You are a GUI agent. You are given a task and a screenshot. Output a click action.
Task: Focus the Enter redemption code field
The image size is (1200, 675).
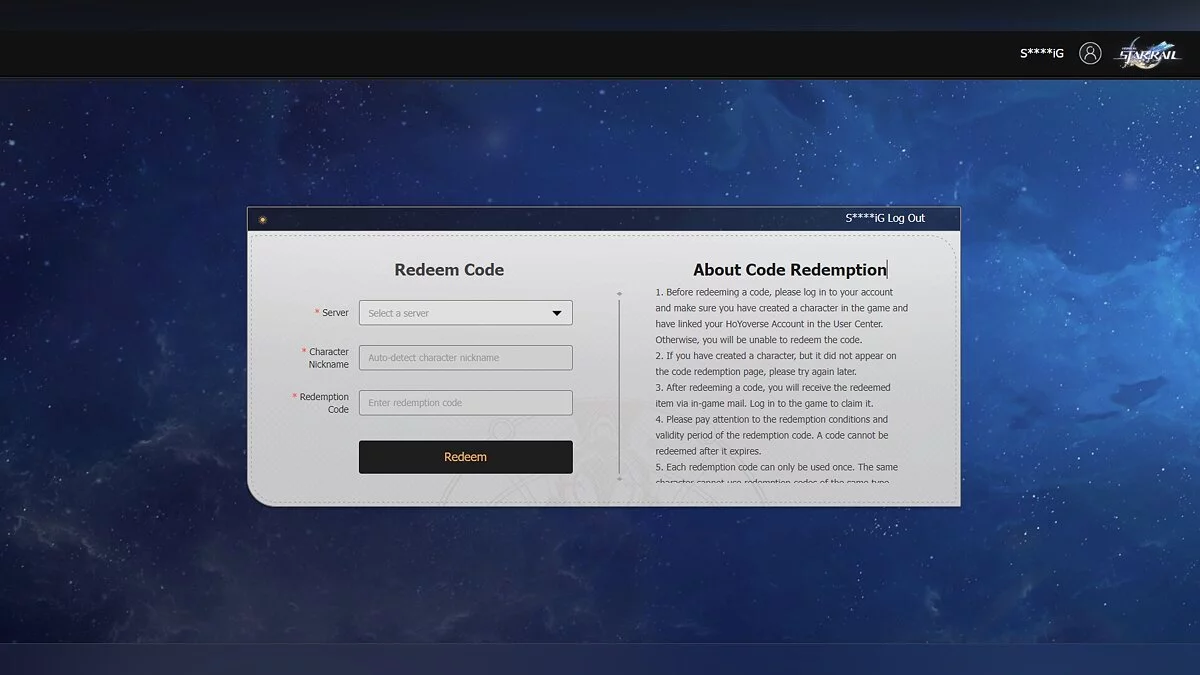pyautogui.click(x=466, y=403)
